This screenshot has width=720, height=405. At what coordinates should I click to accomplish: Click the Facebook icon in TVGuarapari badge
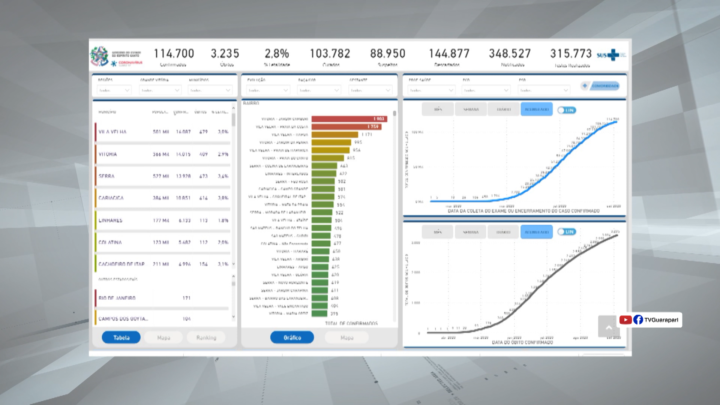(x=638, y=320)
